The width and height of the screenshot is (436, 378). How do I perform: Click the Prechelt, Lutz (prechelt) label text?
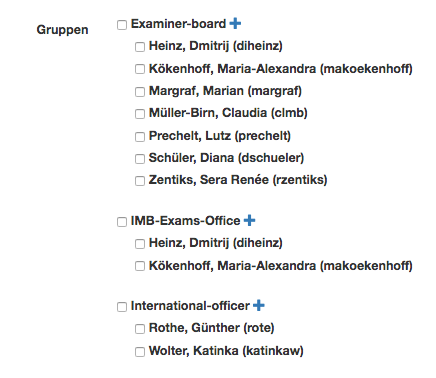point(220,136)
